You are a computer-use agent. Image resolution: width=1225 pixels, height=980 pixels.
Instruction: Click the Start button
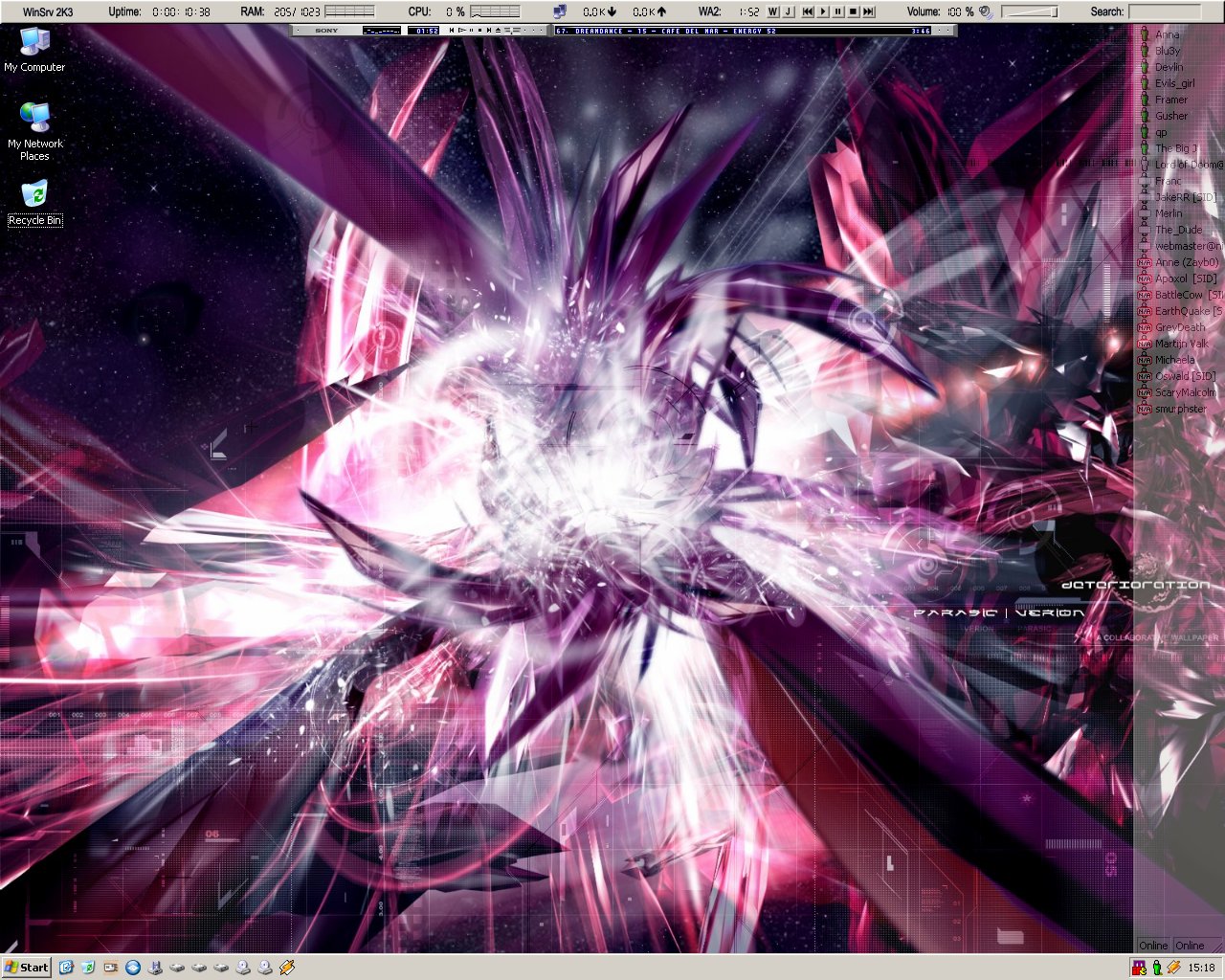coord(26,968)
